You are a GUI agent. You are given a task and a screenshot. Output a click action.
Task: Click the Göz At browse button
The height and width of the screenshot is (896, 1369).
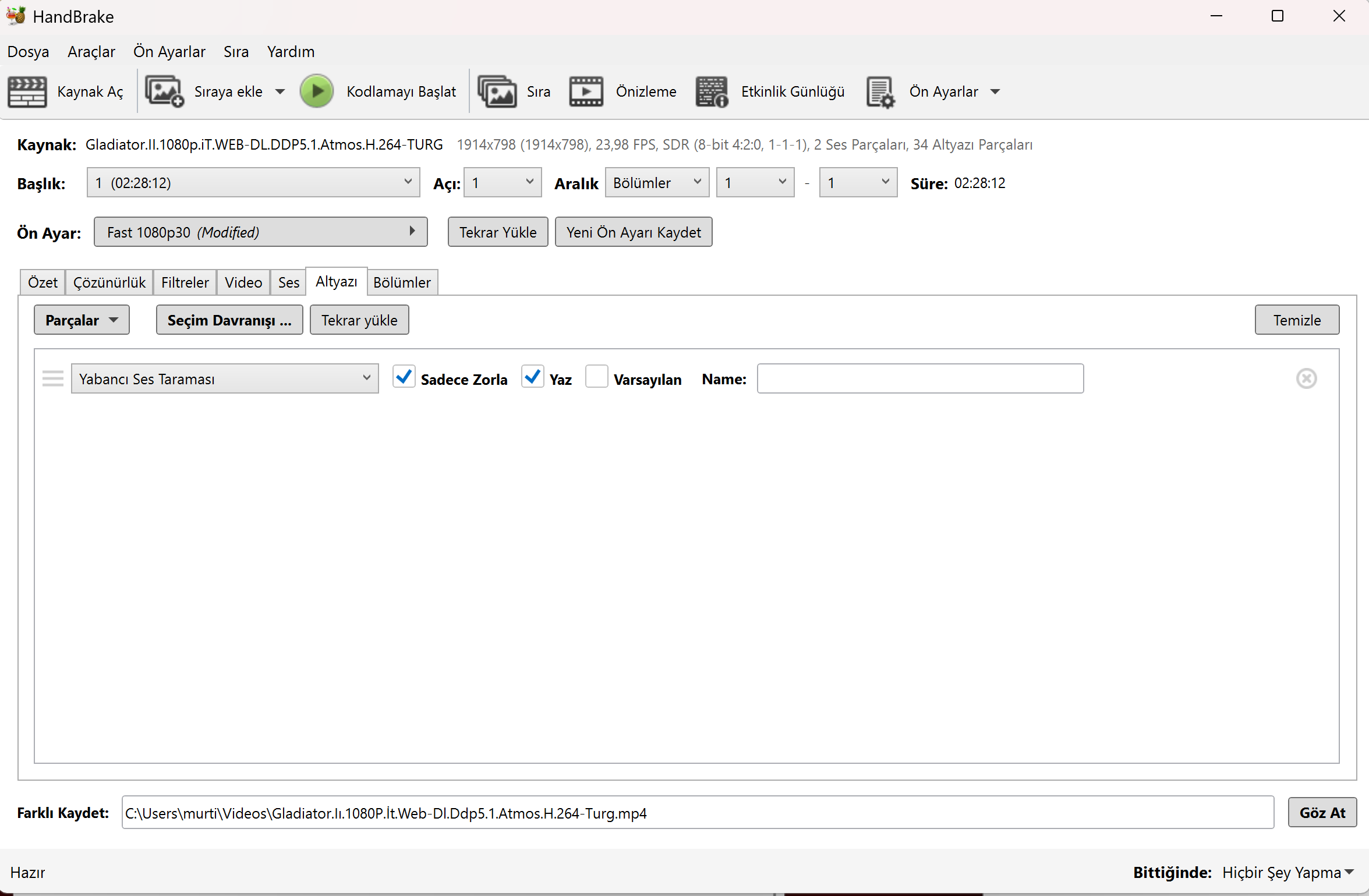pos(1322,813)
